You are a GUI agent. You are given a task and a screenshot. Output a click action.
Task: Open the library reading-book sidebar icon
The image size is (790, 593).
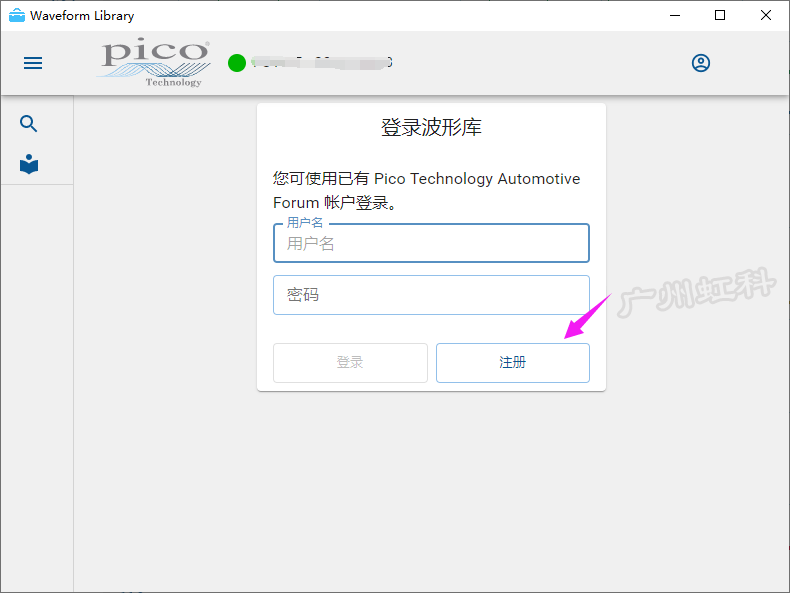(x=29, y=164)
